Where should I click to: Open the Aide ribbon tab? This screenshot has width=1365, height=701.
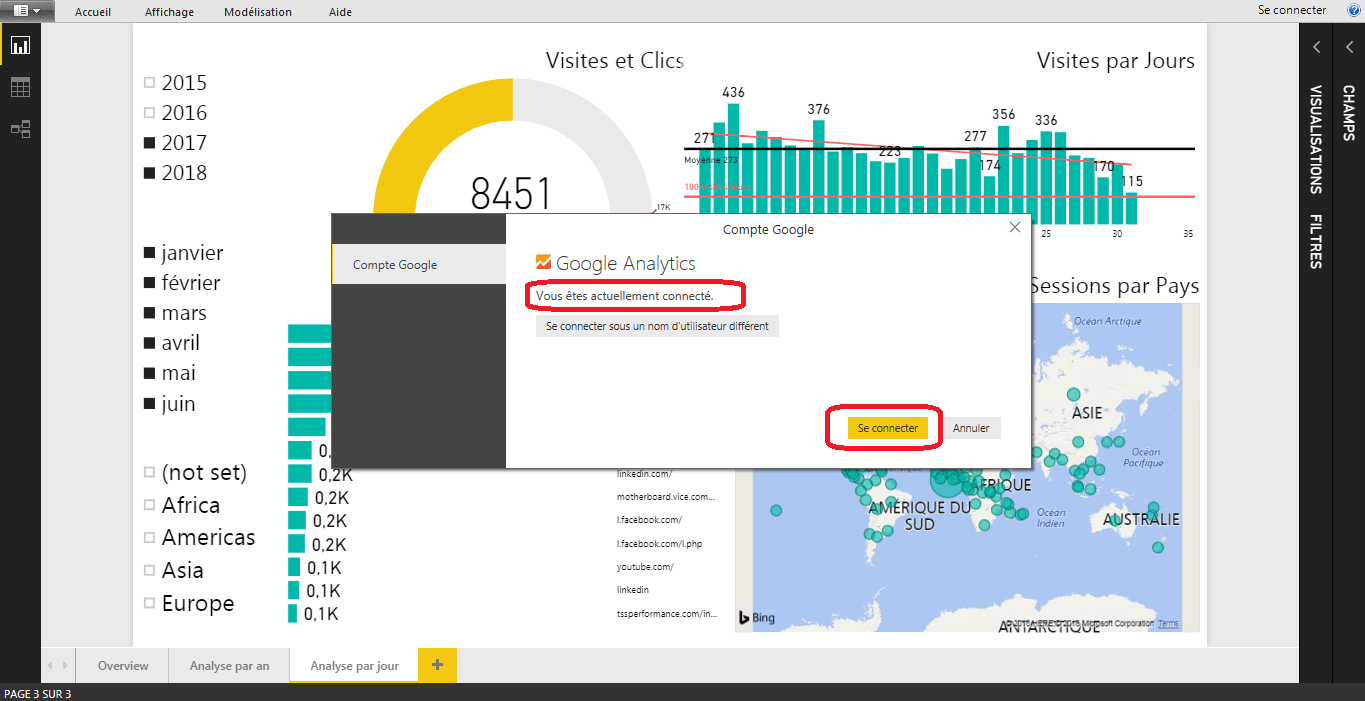(x=340, y=12)
